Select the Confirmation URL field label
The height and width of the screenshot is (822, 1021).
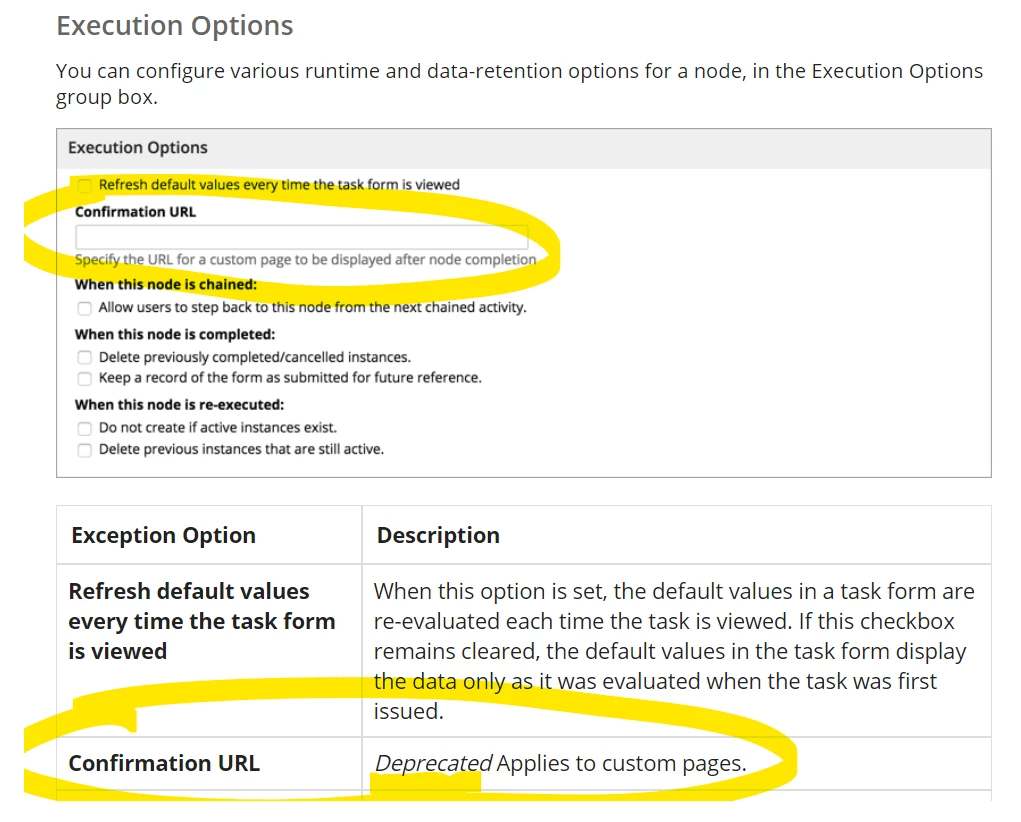135,212
